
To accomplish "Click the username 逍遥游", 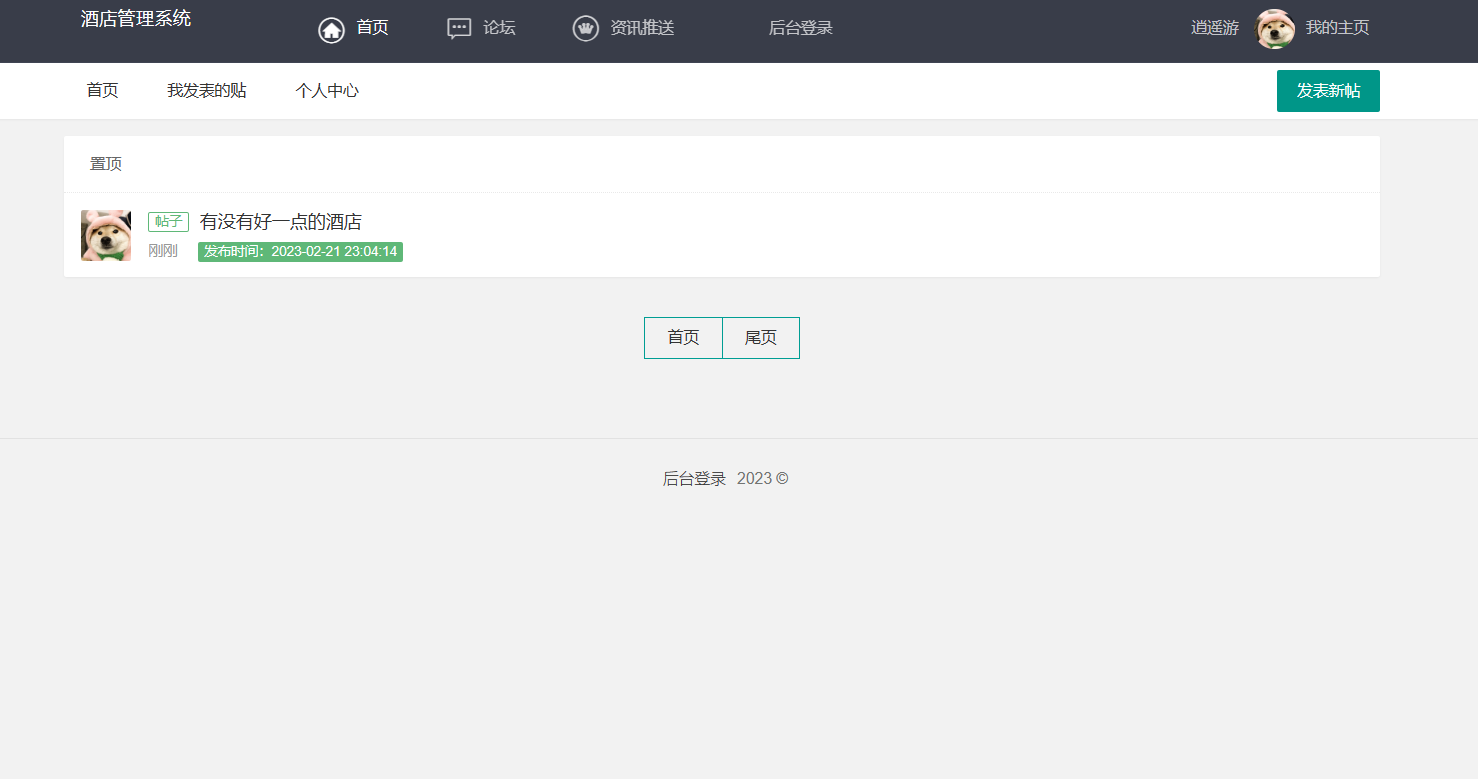I will tap(1214, 28).
